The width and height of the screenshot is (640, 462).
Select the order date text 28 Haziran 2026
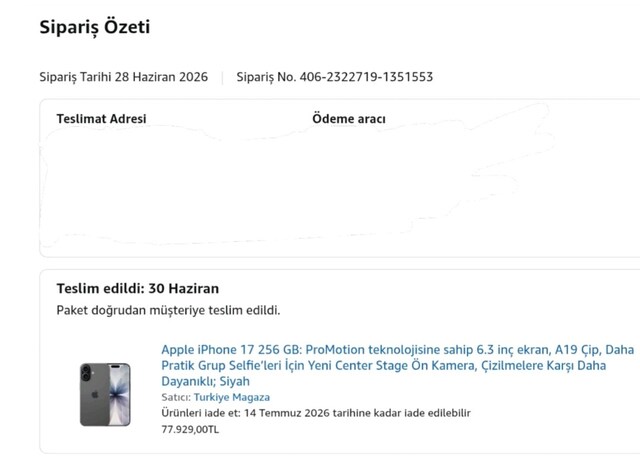point(161,77)
